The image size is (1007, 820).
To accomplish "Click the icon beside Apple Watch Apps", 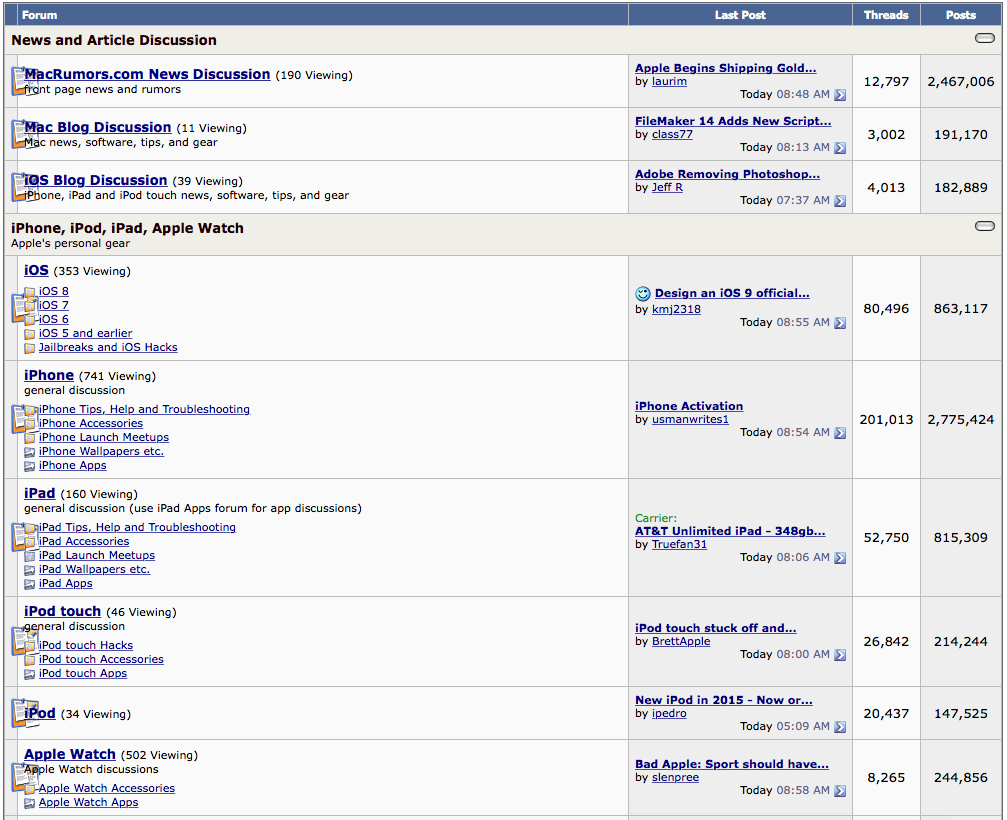I will click(30, 803).
